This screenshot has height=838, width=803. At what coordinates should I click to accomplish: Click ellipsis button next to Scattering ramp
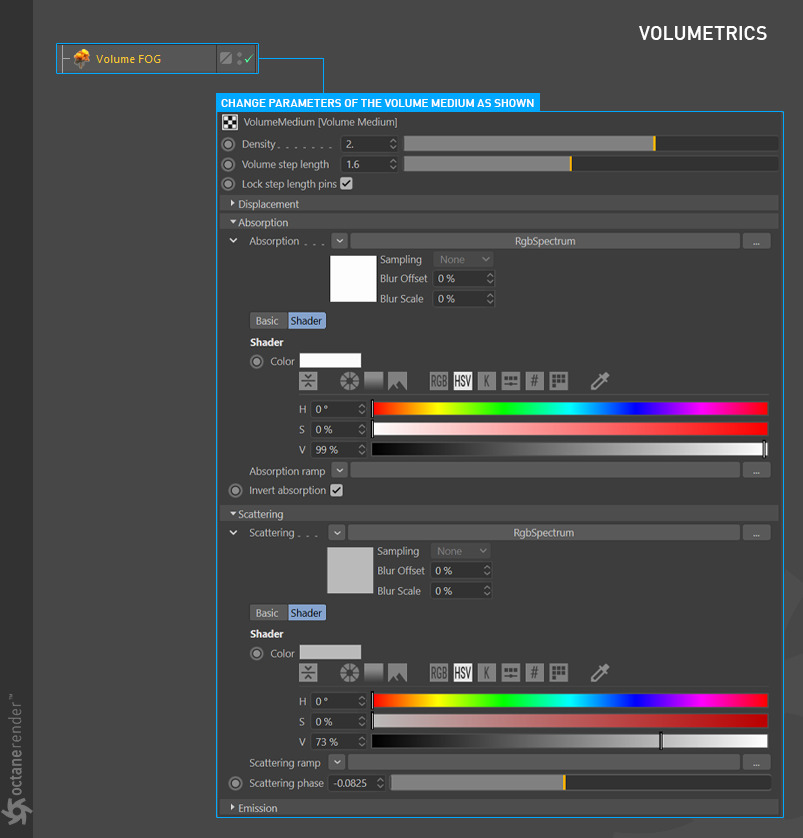[756, 763]
